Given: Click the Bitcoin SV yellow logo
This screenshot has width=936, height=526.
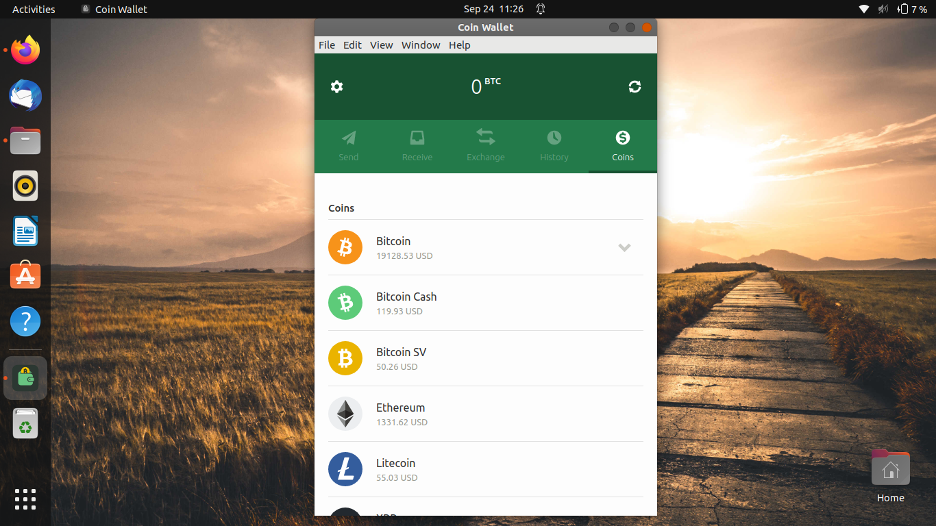Looking at the screenshot, I should 345,358.
